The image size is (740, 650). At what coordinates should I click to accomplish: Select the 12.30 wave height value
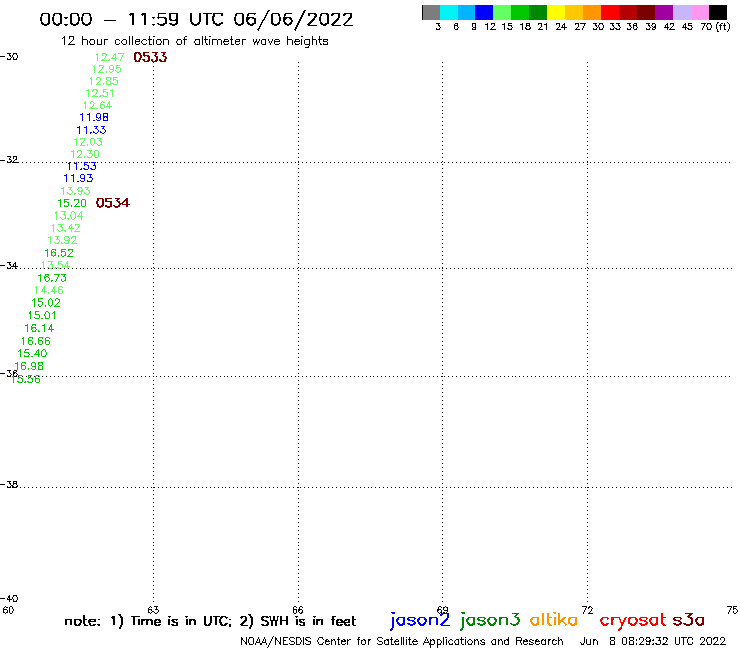[x=85, y=154]
